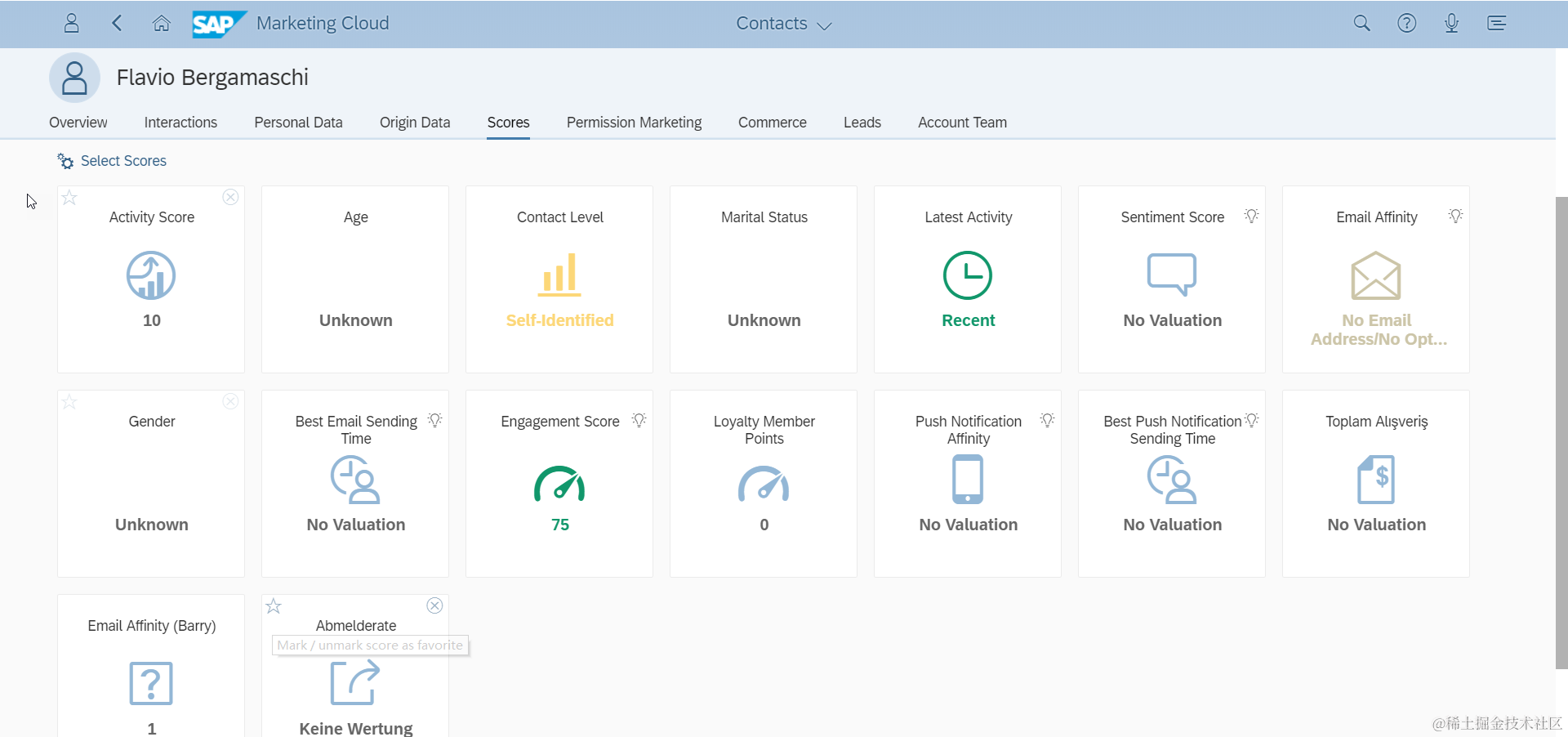This screenshot has height=737, width=1568.
Task: Open the Personal Data tab
Action: (298, 123)
